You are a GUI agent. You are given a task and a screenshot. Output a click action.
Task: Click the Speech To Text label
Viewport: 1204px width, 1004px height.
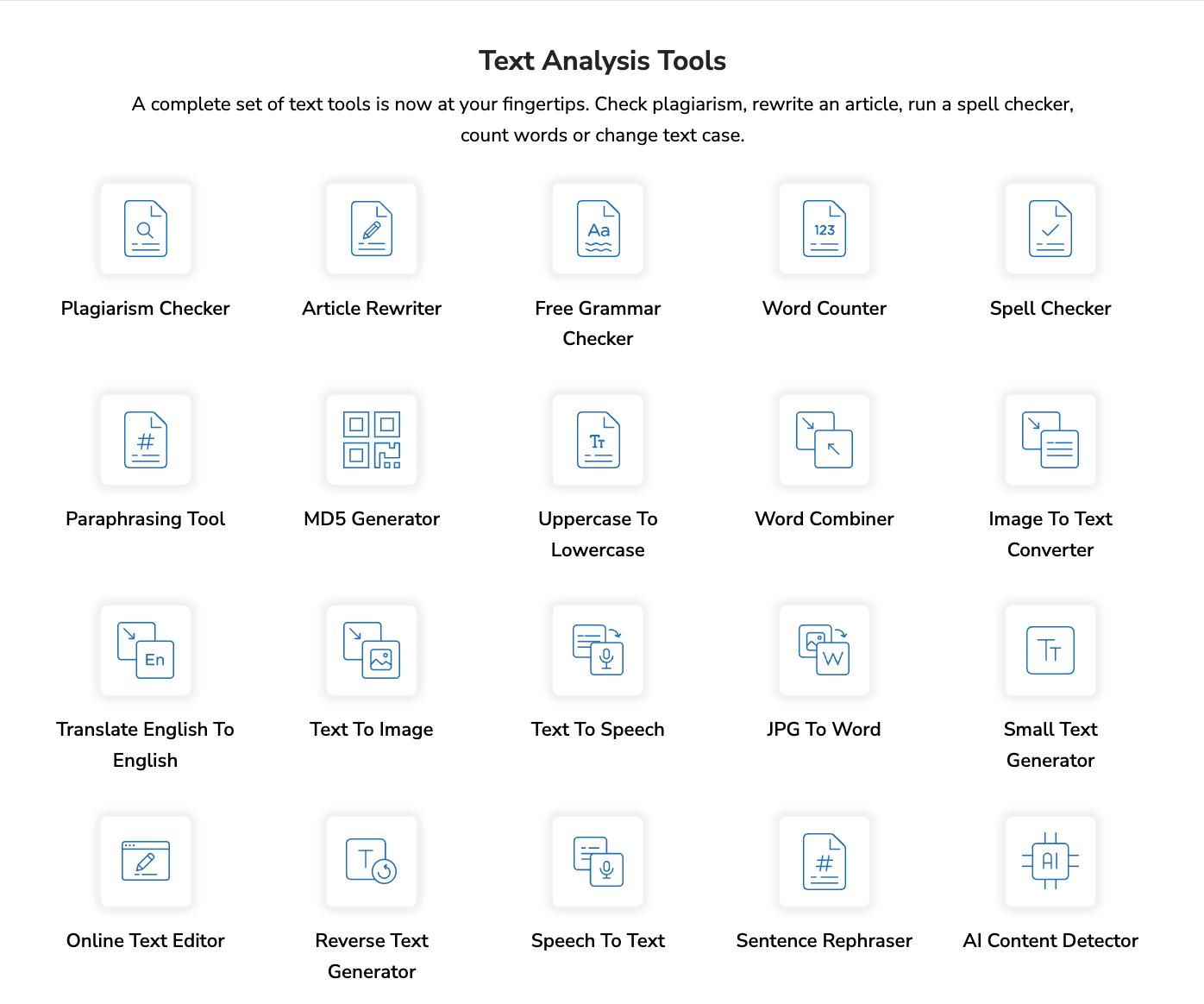598,941
